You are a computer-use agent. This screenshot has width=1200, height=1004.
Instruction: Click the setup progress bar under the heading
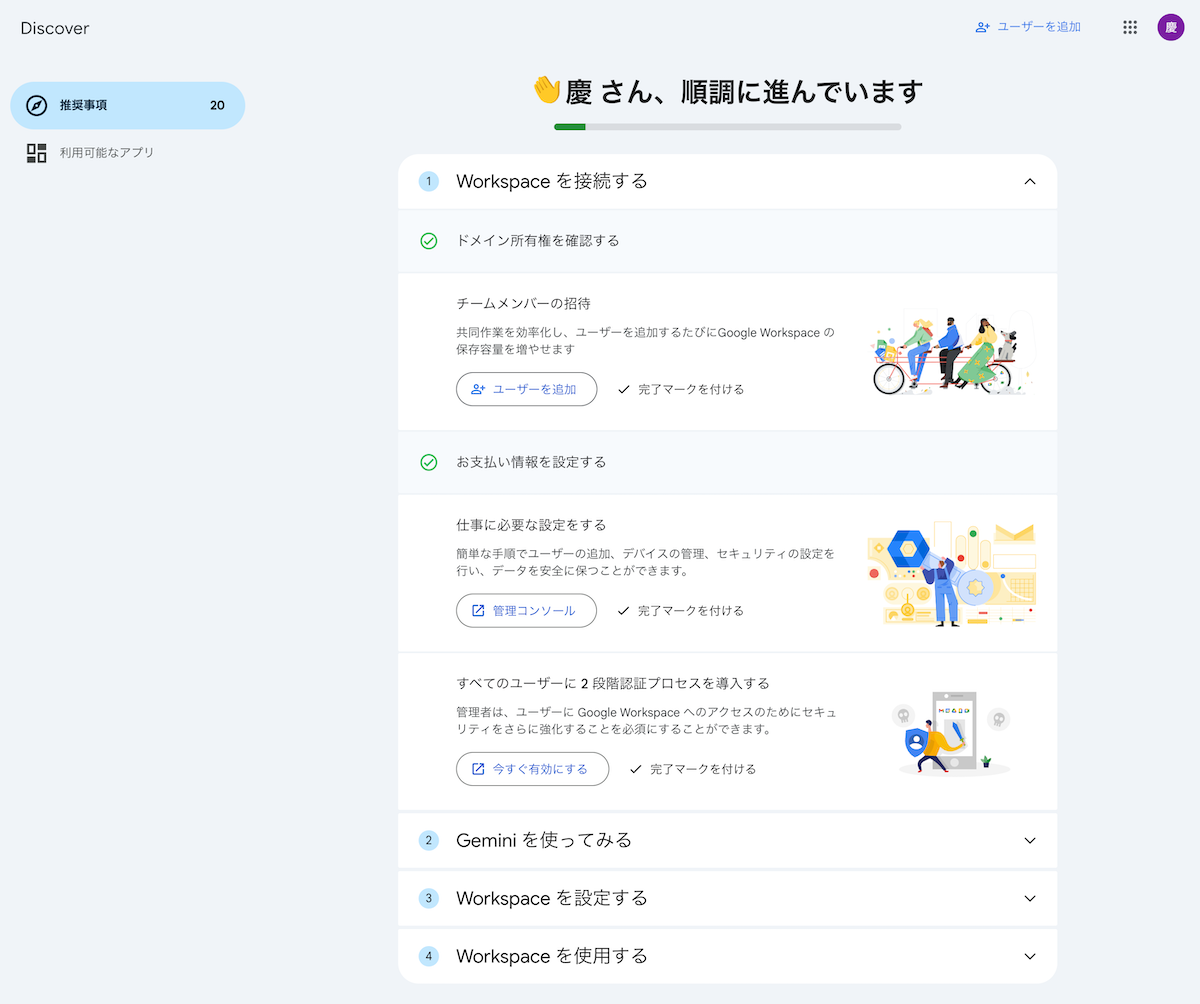pyautogui.click(x=727, y=127)
